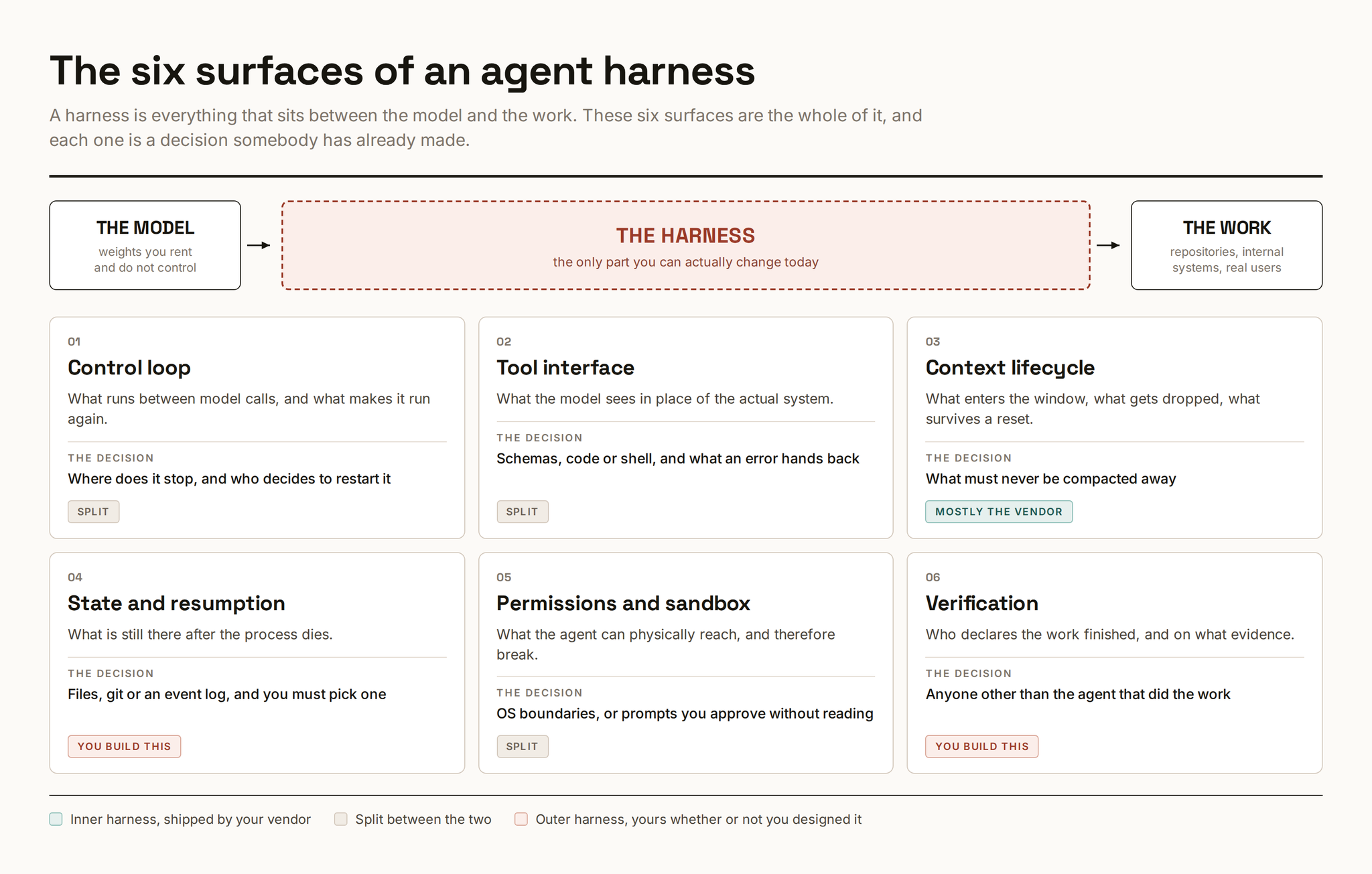Click 'the only part you can actually change today'

point(686,262)
